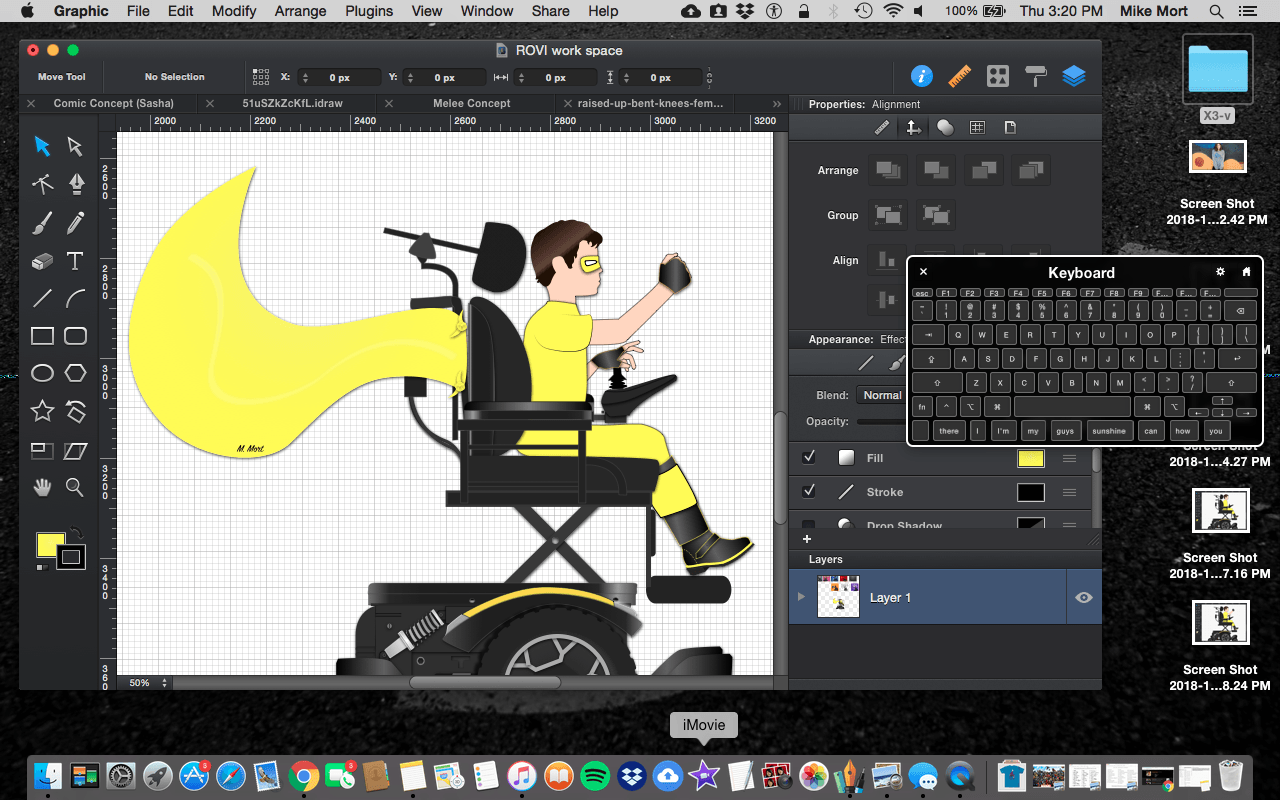Activate the Zoom magnifier tool
This screenshot has width=1280, height=800.
pyautogui.click(x=75, y=487)
